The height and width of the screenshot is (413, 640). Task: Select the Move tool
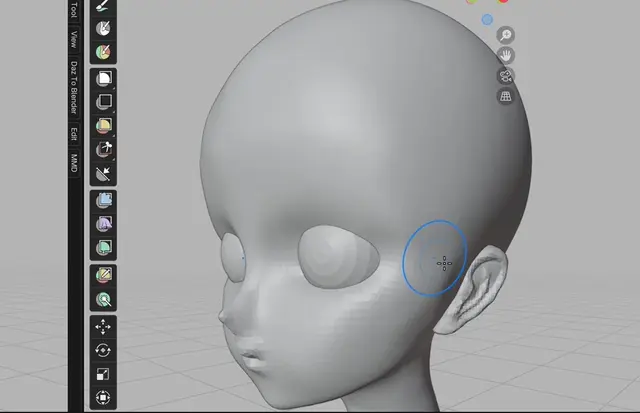[x=103, y=326]
